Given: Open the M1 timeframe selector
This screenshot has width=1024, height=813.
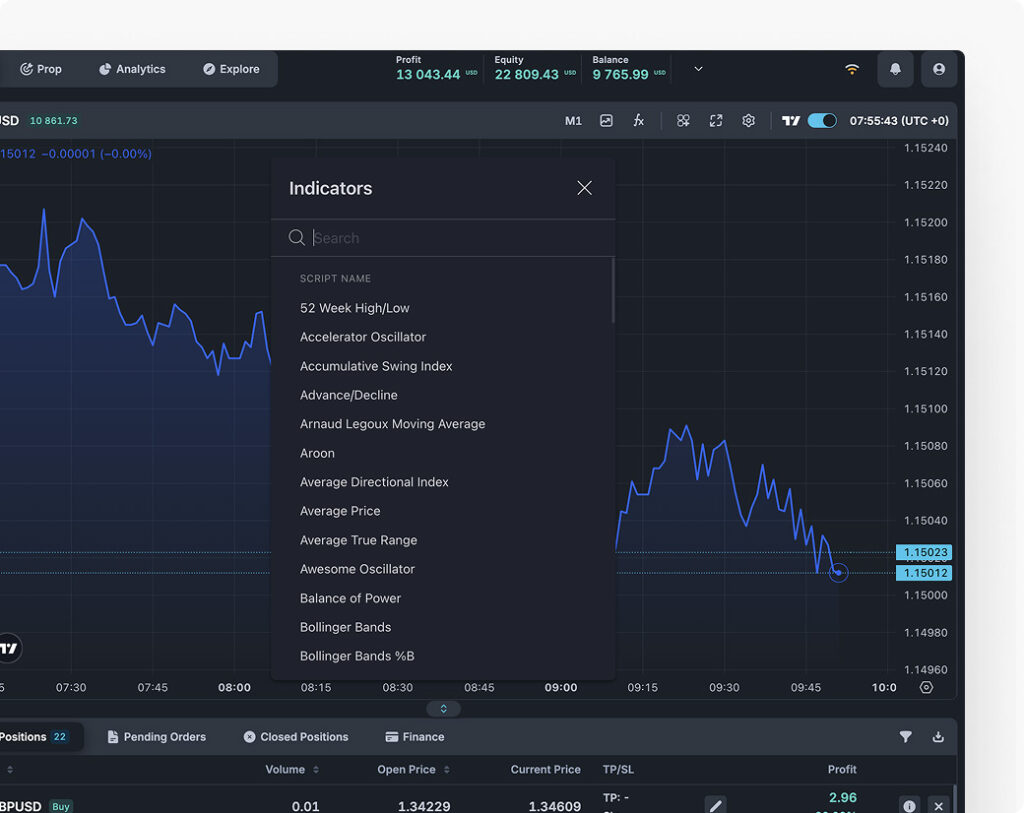Looking at the screenshot, I should [x=573, y=120].
